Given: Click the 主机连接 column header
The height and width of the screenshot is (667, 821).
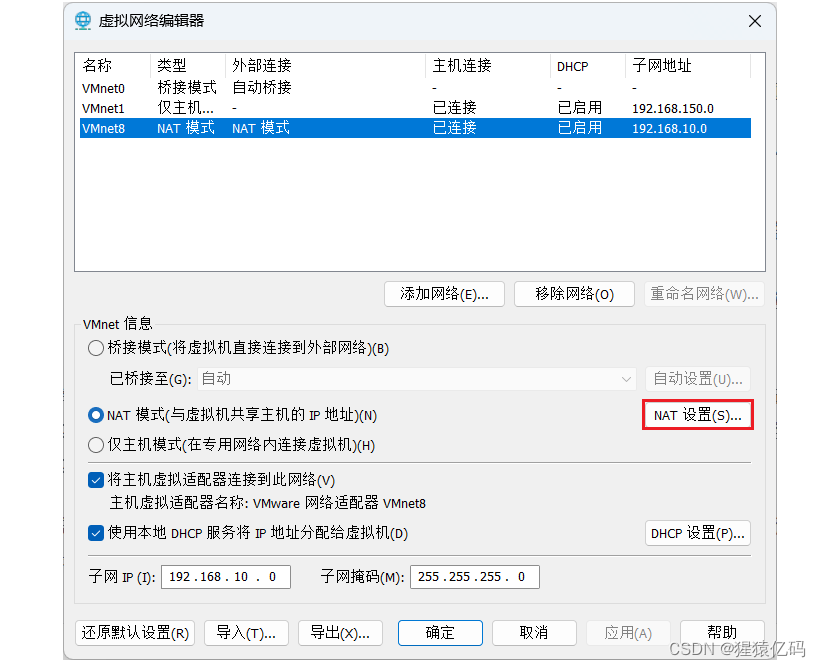Looking at the screenshot, I should pyautogui.click(x=488, y=66).
